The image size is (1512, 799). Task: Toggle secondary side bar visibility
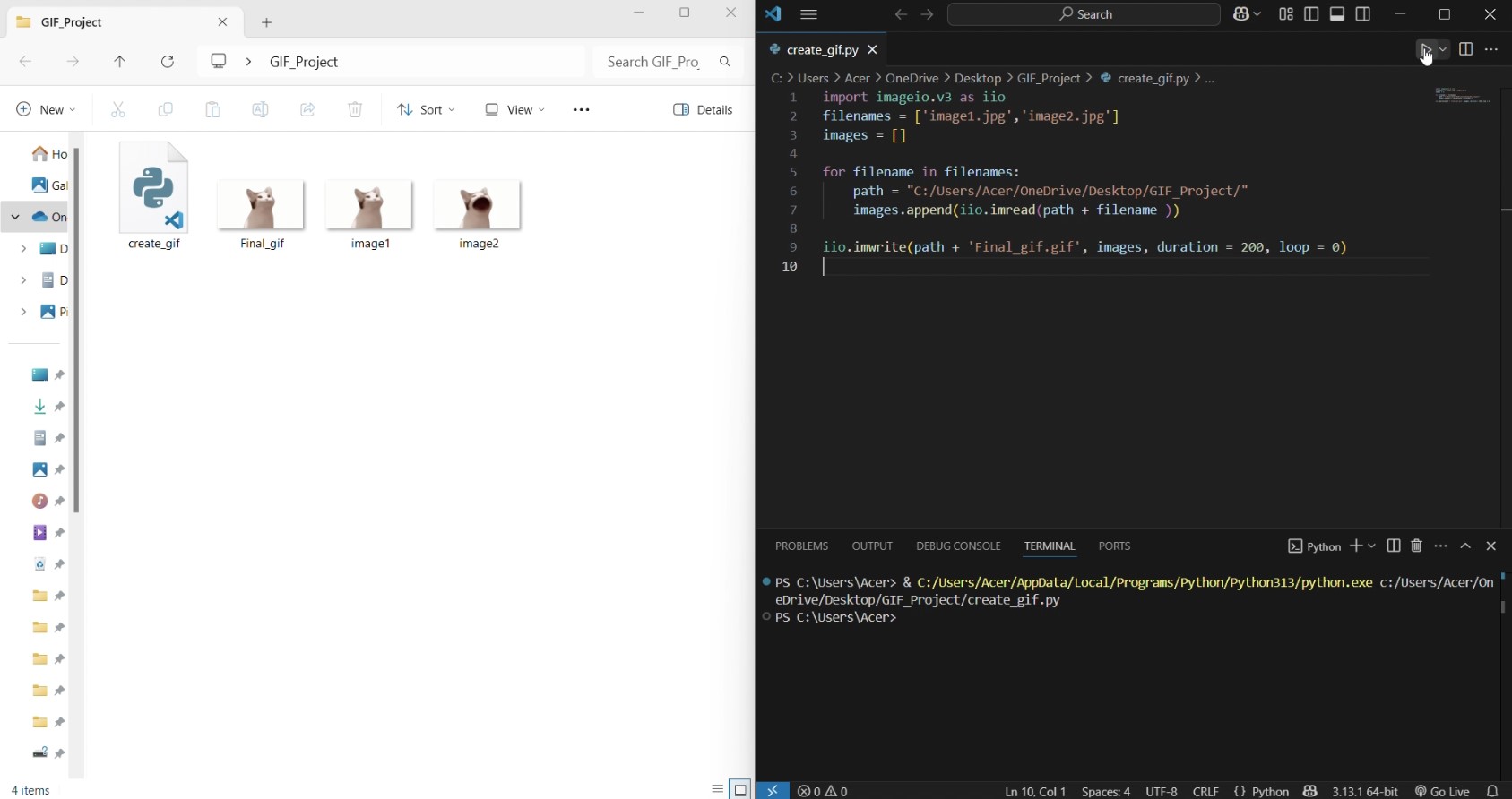1363,14
